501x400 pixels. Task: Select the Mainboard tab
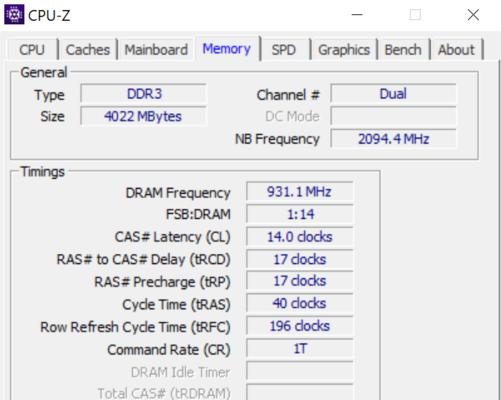[x=156, y=50]
